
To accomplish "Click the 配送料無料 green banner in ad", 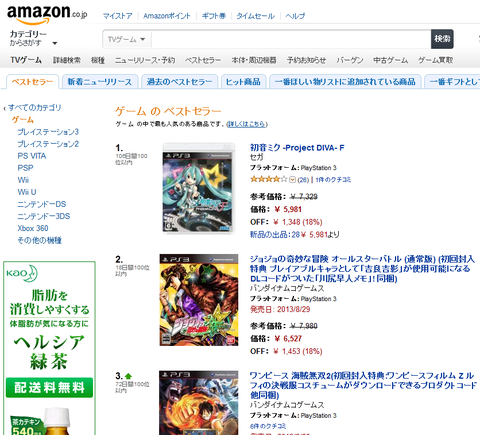I will click(x=49, y=388).
